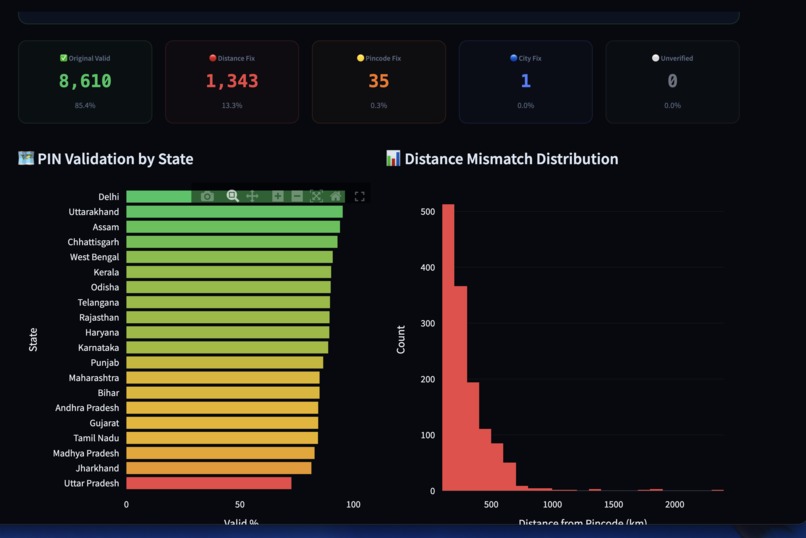This screenshot has height=538, width=806.
Task: Click the Distance Mismatch Distribution heading
Action: 511,159
